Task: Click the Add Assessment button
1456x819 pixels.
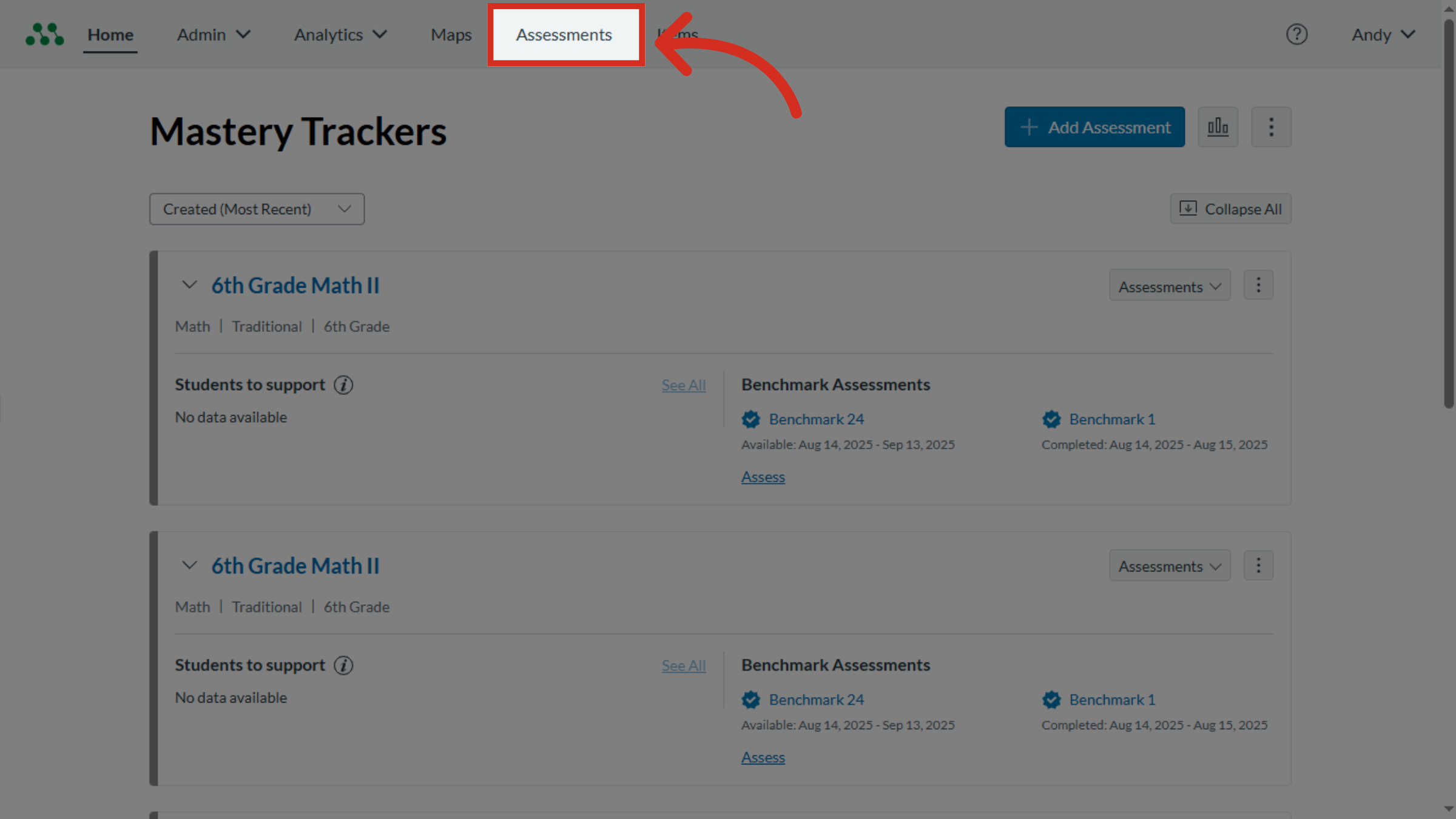Action: (x=1094, y=127)
